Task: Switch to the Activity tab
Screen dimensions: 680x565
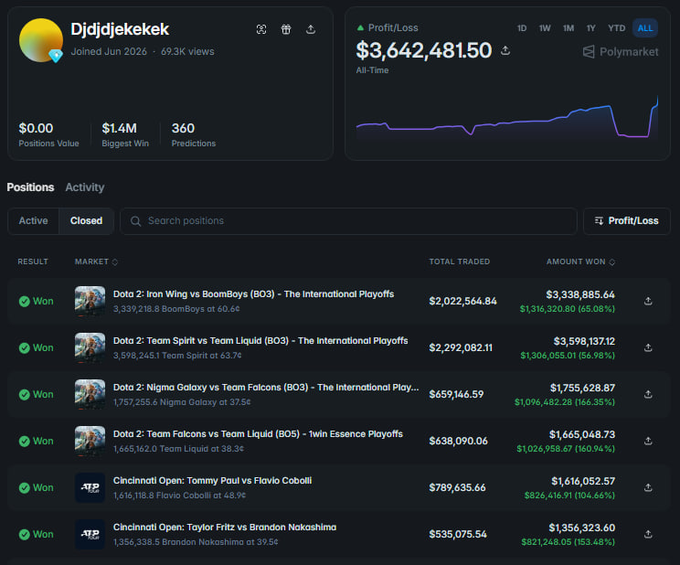Action: click(85, 187)
